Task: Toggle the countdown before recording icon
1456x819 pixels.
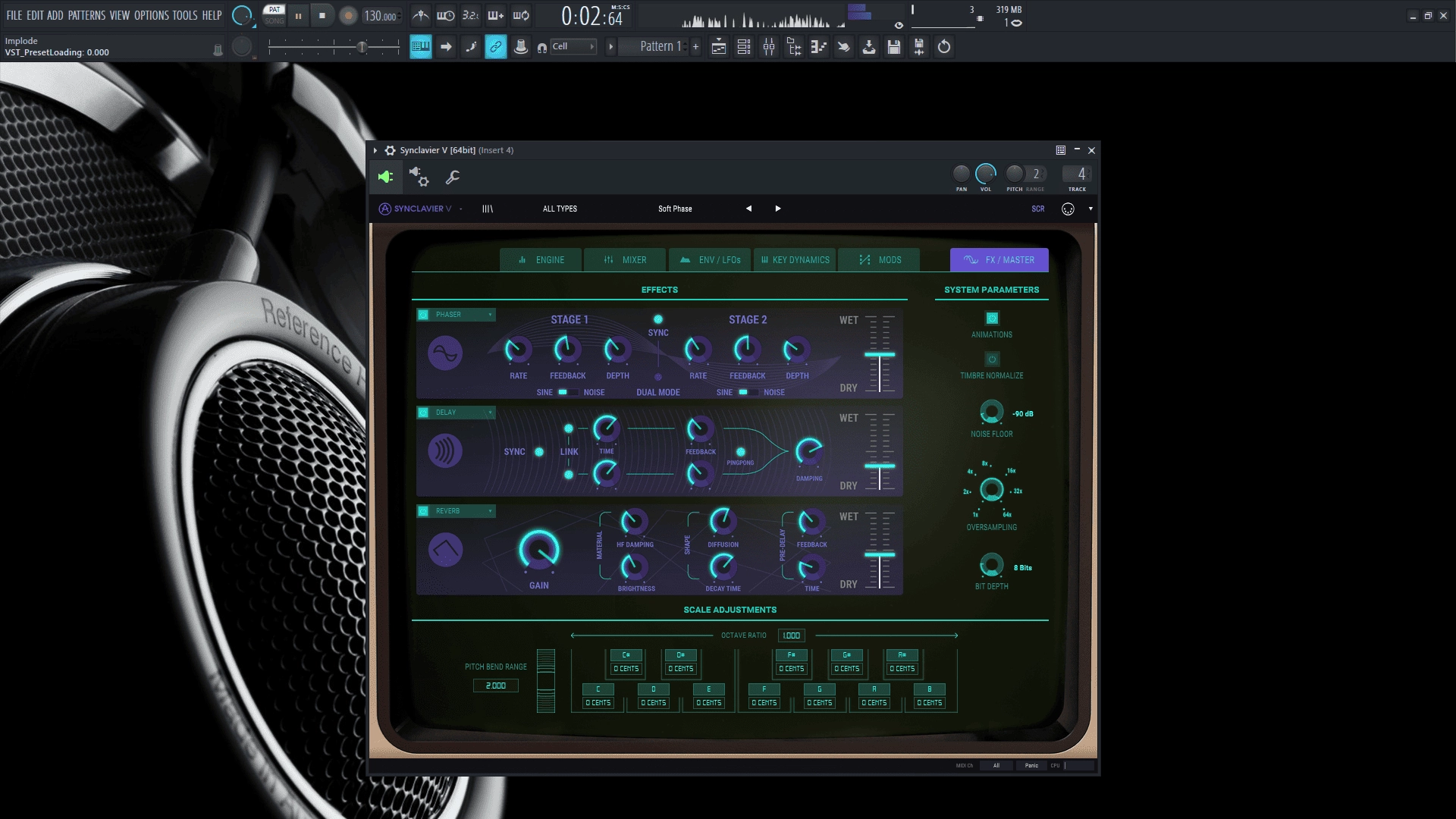Action: coord(471,15)
